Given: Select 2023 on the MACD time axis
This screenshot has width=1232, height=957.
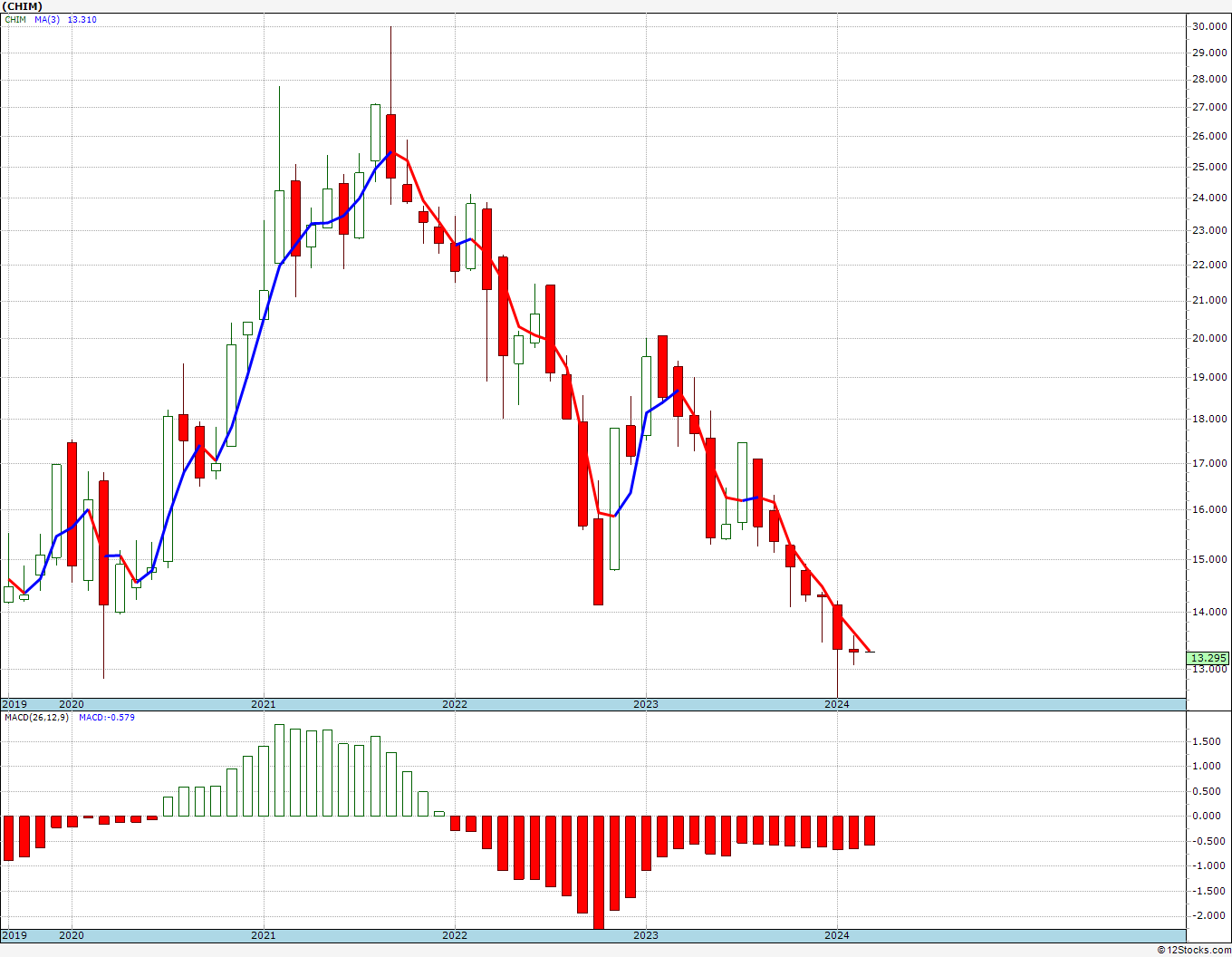Looking at the screenshot, I should pyautogui.click(x=646, y=935).
